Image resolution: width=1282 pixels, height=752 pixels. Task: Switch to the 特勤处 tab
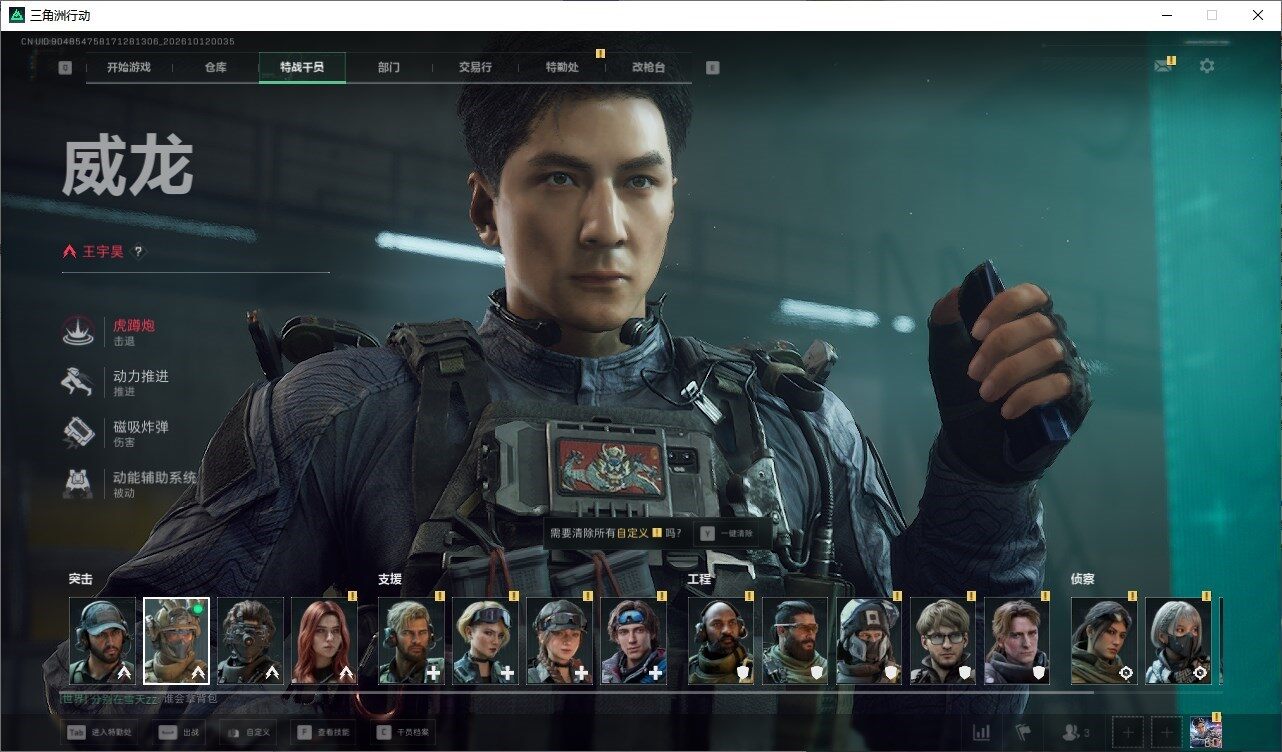tap(562, 68)
